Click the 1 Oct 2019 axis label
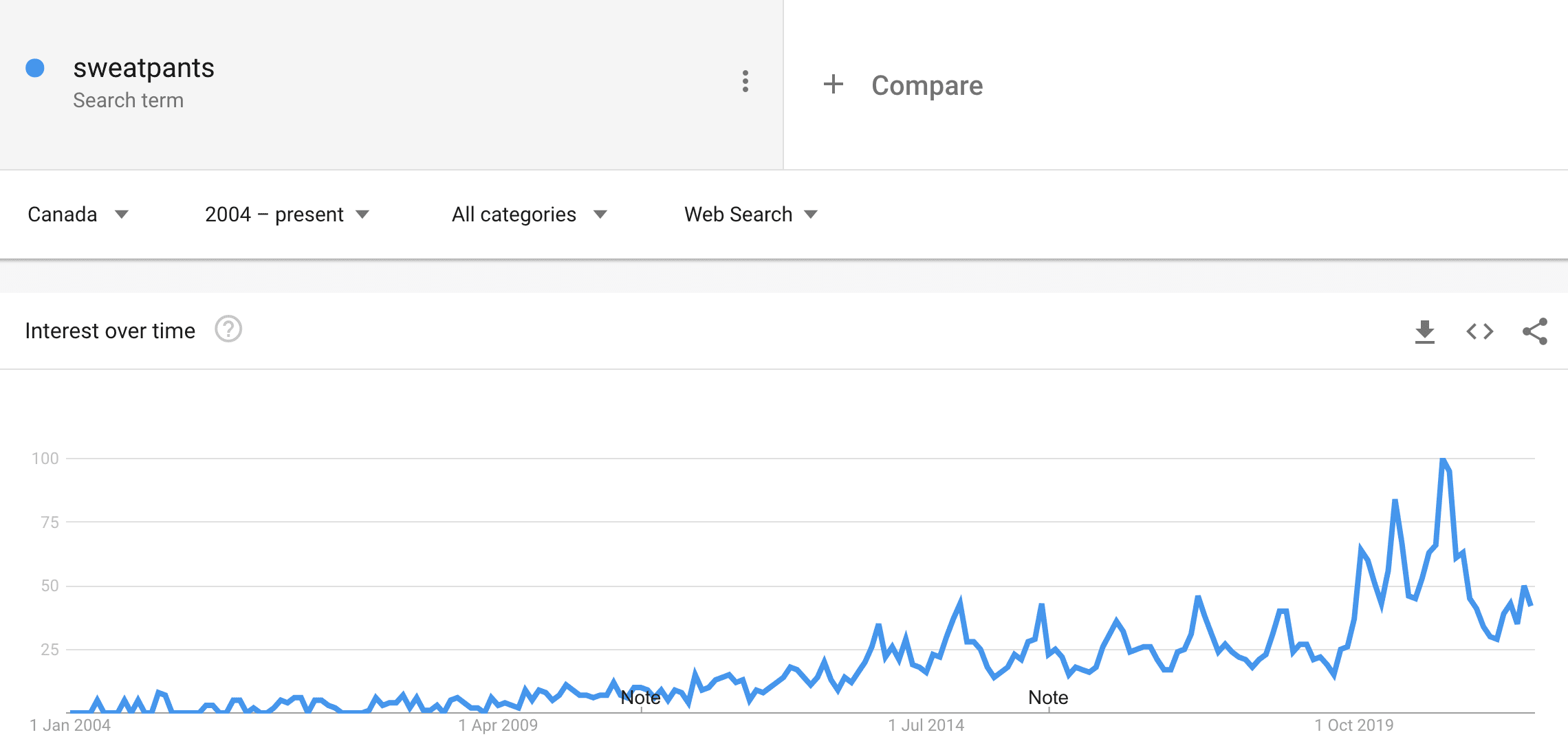 pyautogui.click(x=1353, y=725)
